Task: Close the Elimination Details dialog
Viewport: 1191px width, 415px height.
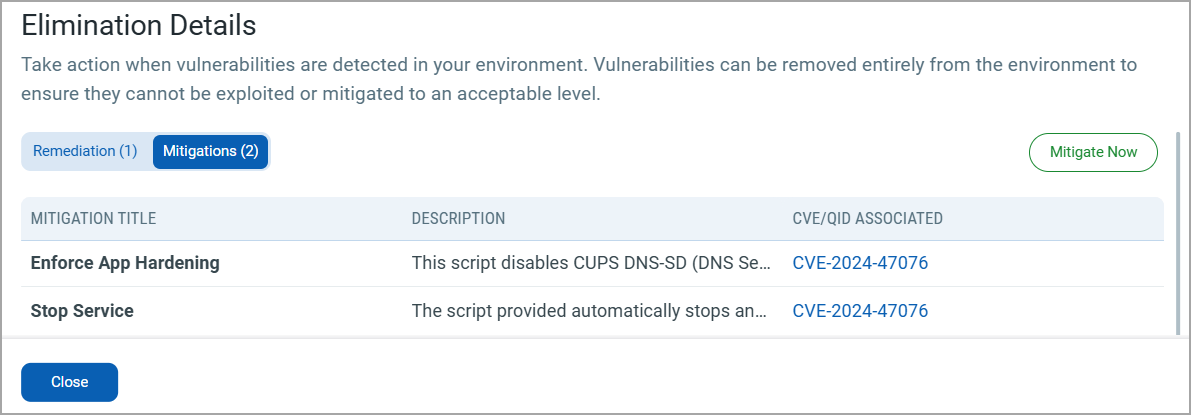Action: click(70, 382)
